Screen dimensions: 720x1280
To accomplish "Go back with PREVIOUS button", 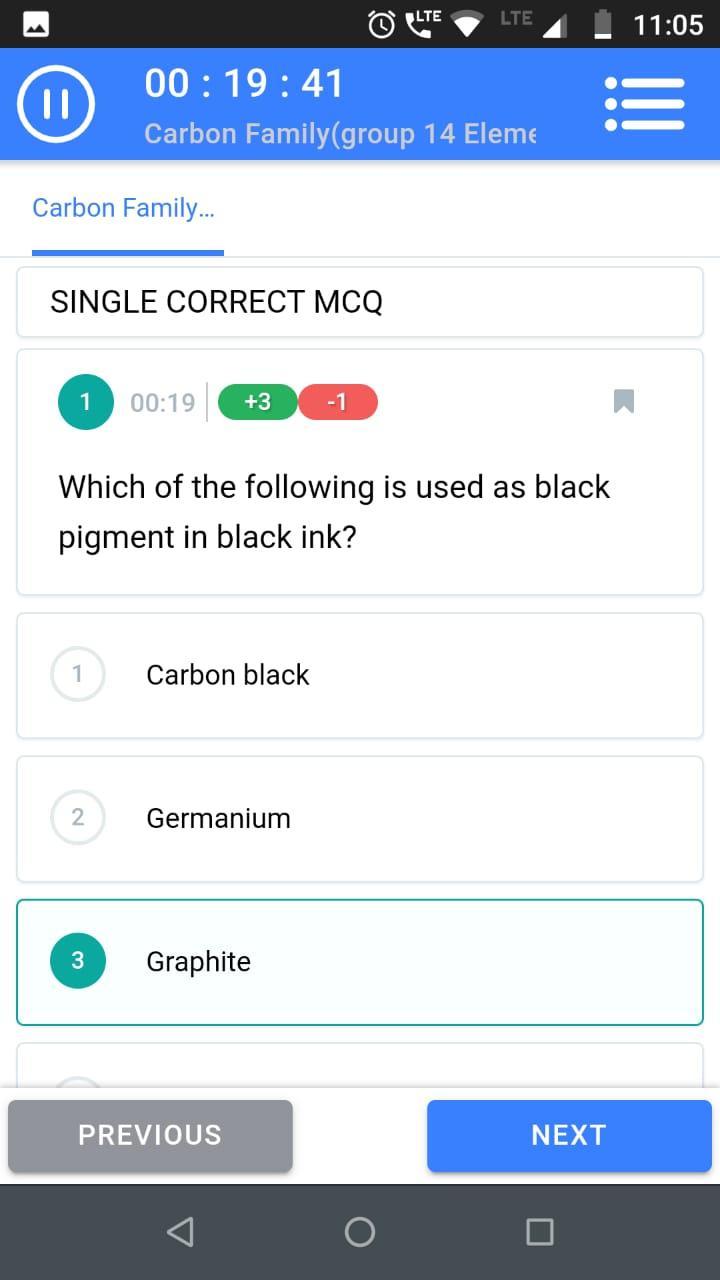I will [150, 1135].
